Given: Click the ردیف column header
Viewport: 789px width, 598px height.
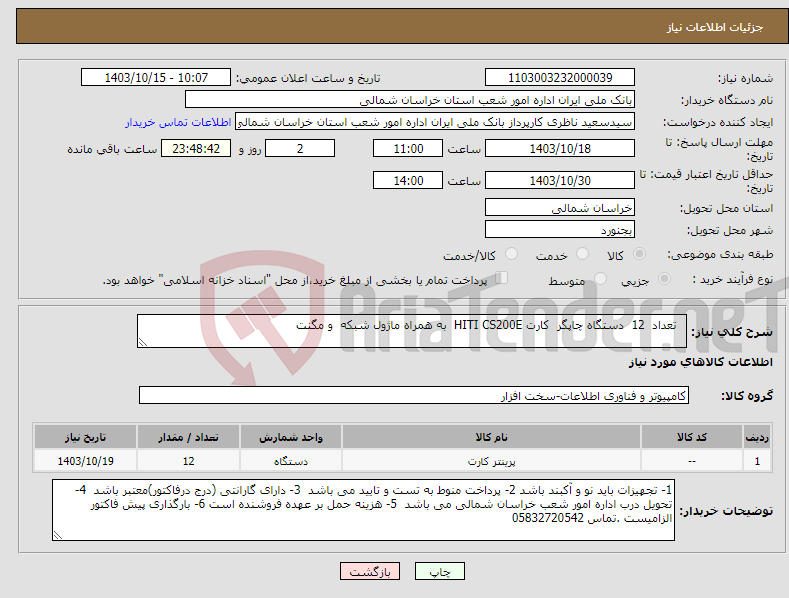Looking at the screenshot, I should (x=757, y=437).
